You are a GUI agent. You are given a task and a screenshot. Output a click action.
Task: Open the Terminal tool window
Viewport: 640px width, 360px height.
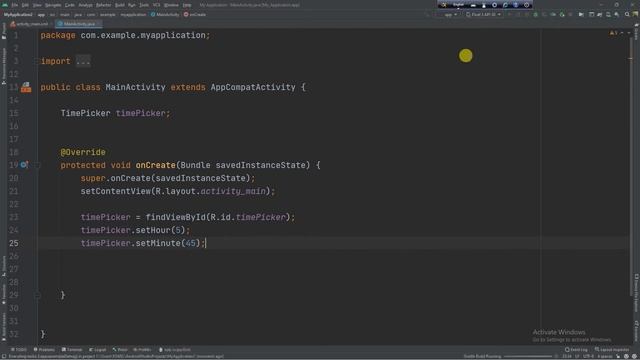click(x=72, y=350)
